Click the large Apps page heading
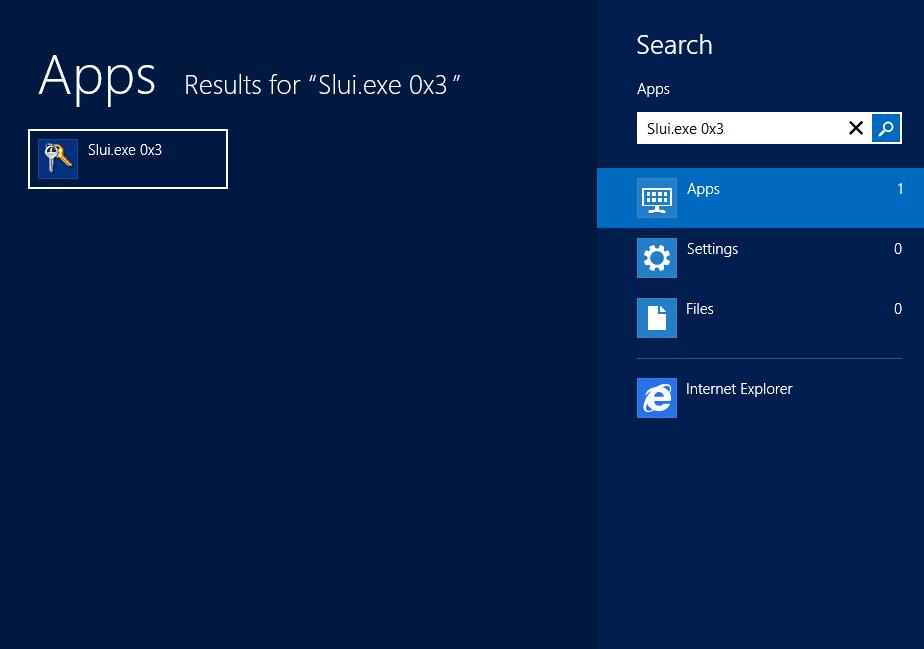 click(x=97, y=76)
